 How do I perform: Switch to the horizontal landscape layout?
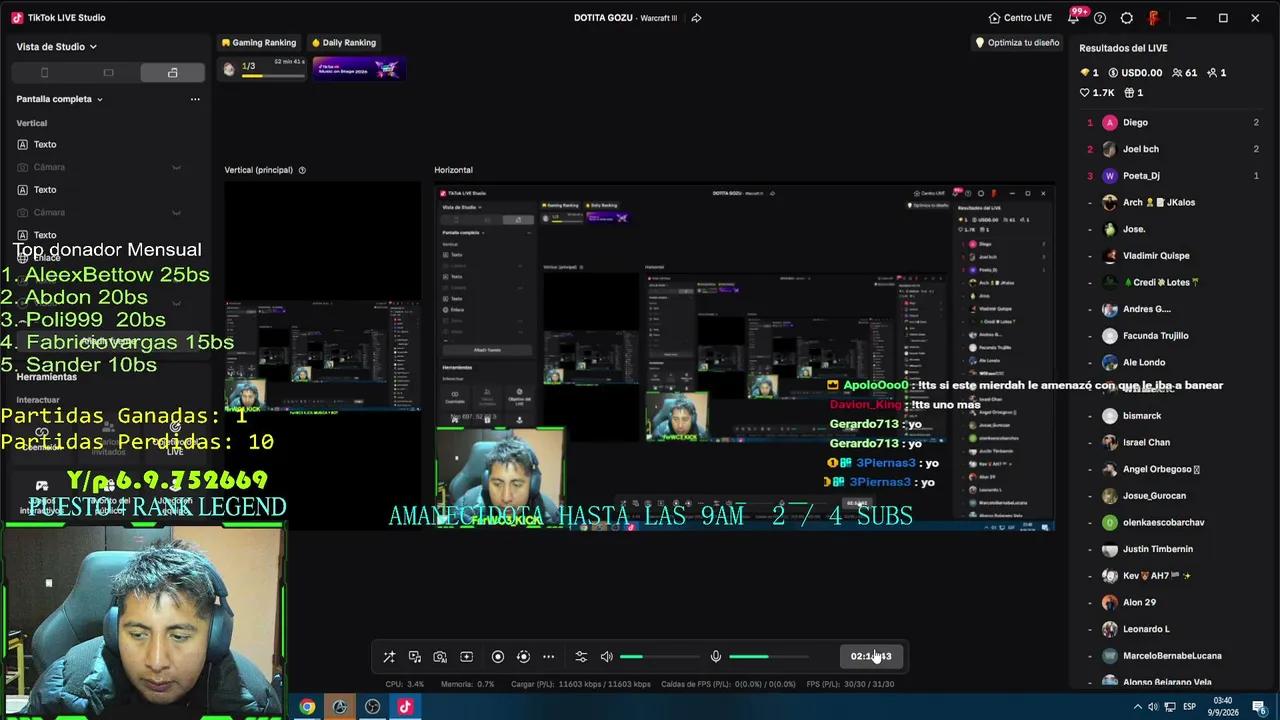(x=108, y=73)
